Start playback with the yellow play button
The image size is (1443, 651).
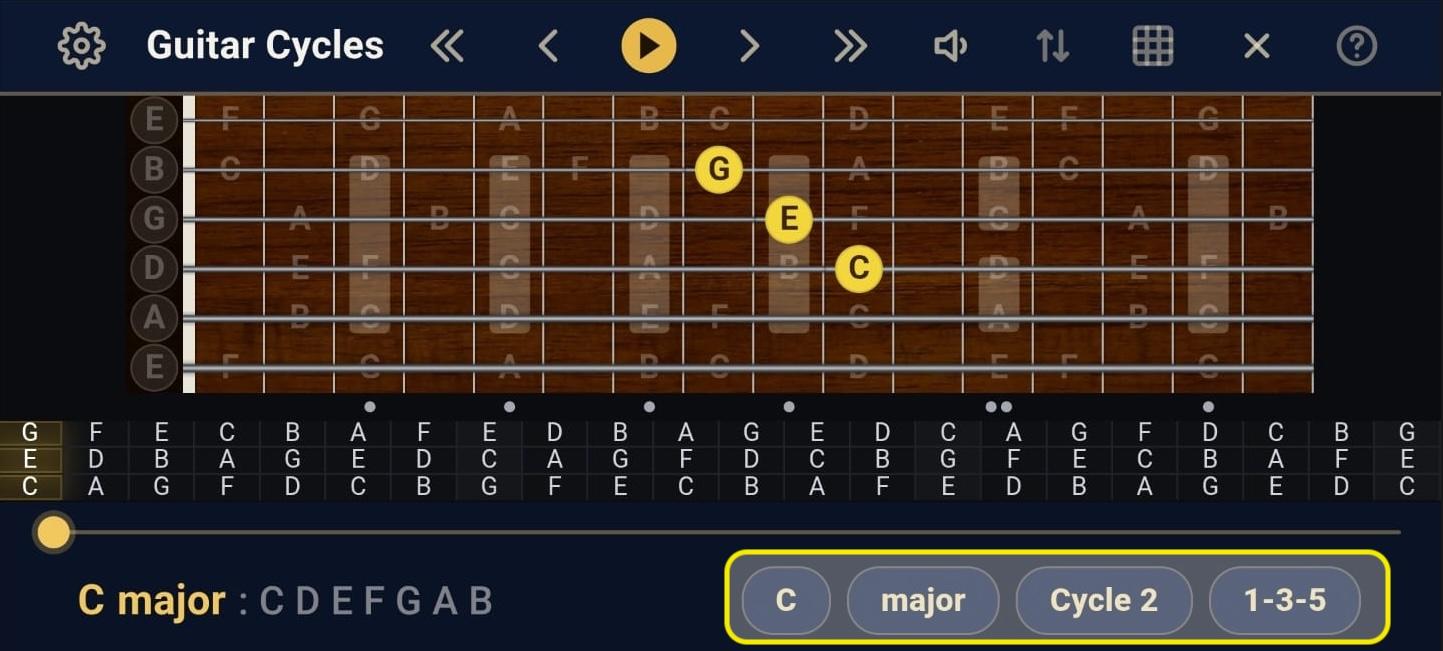point(648,46)
